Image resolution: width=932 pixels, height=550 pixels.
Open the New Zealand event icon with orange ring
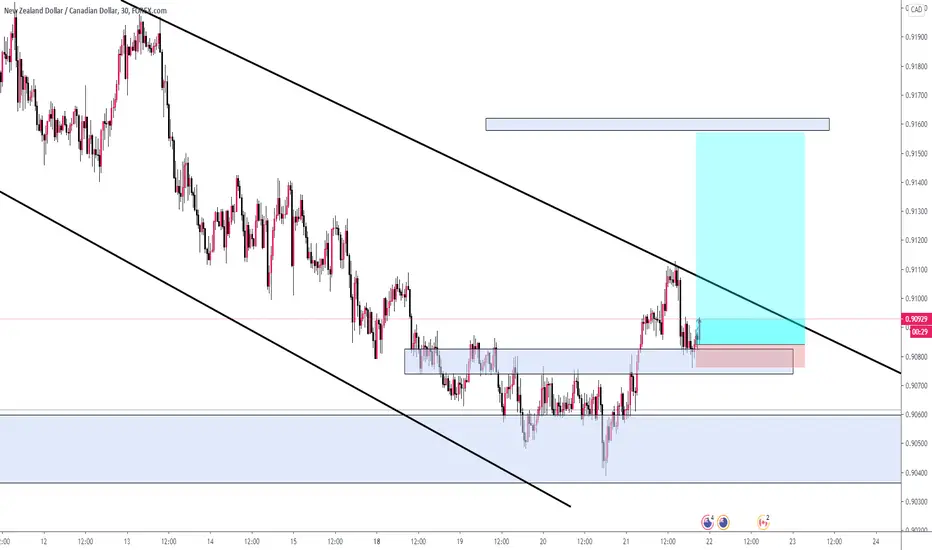click(x=723, y=523)
